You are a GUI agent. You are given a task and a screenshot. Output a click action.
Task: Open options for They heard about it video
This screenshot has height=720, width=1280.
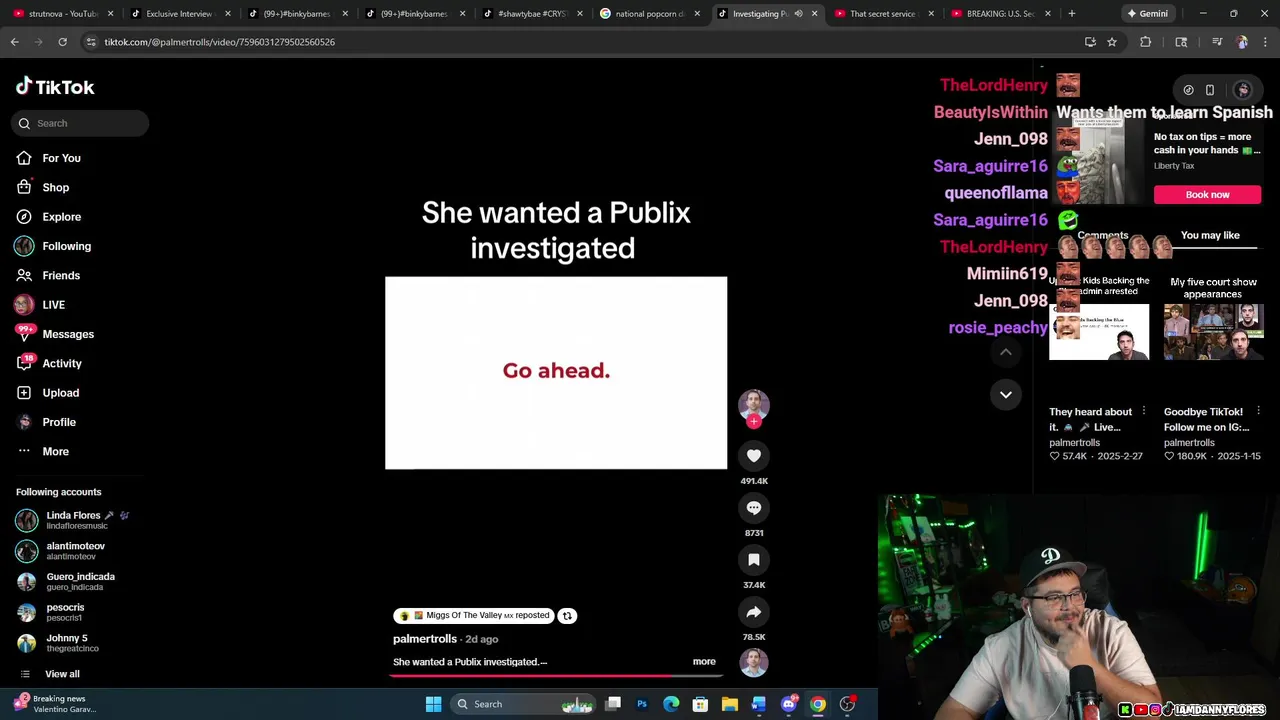pos(1144,411)
